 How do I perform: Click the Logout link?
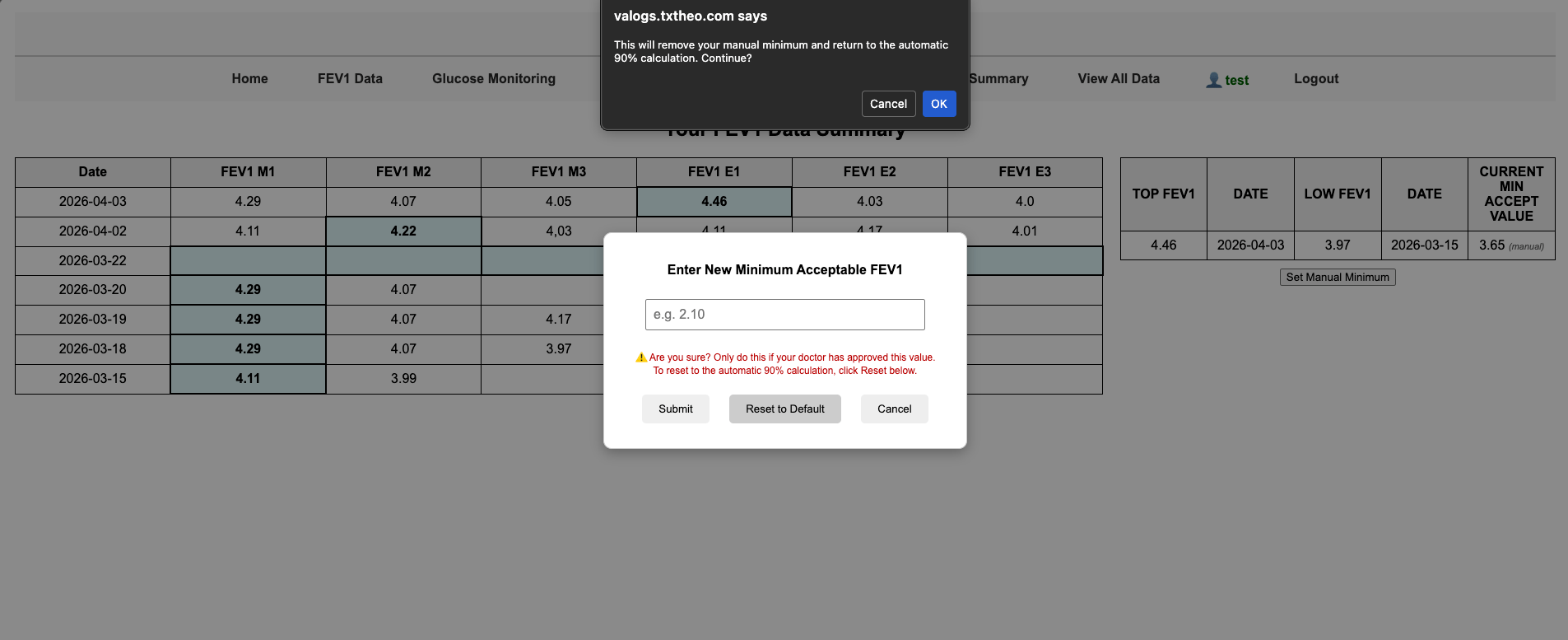[x=1315, y=79]
